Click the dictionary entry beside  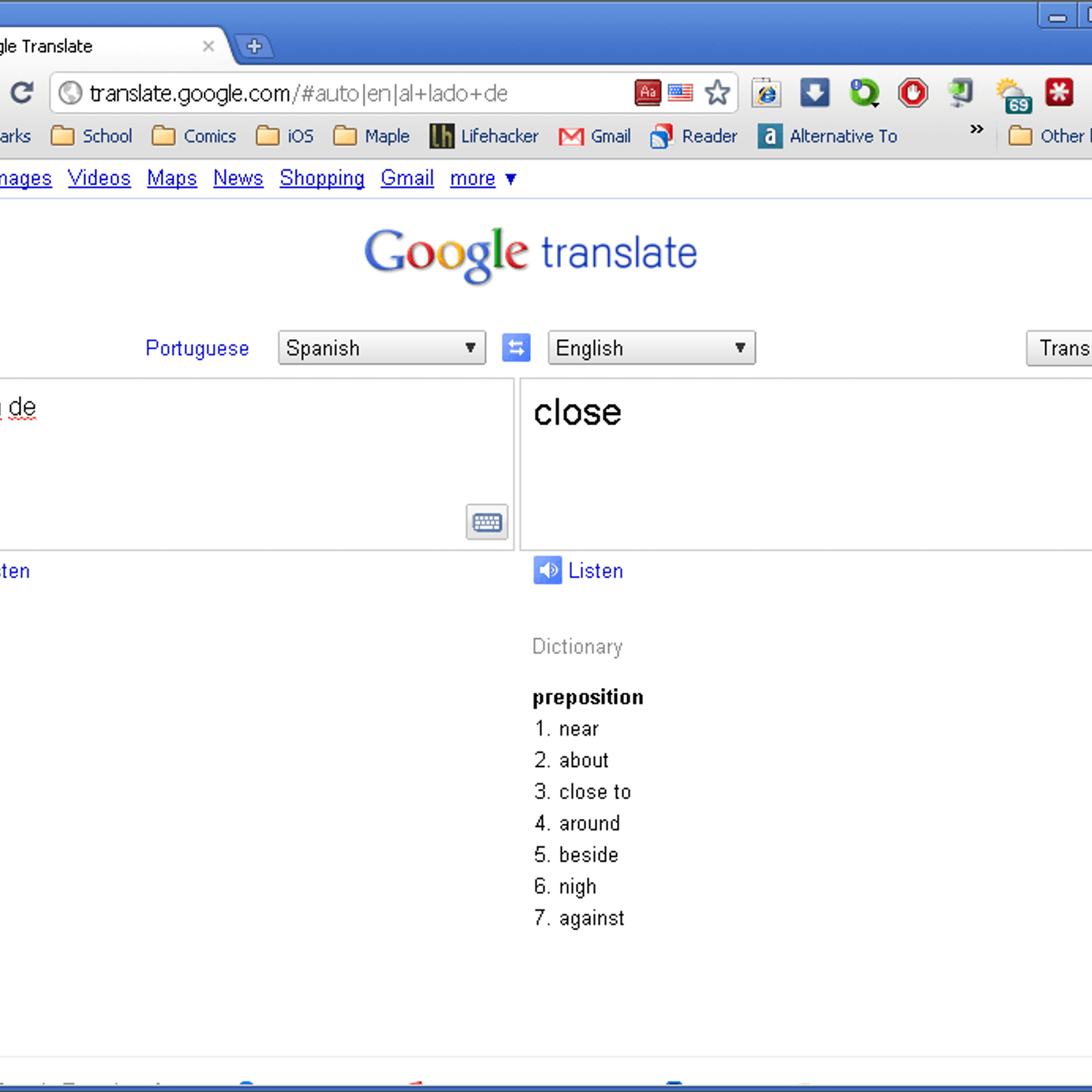coord(589,854)
